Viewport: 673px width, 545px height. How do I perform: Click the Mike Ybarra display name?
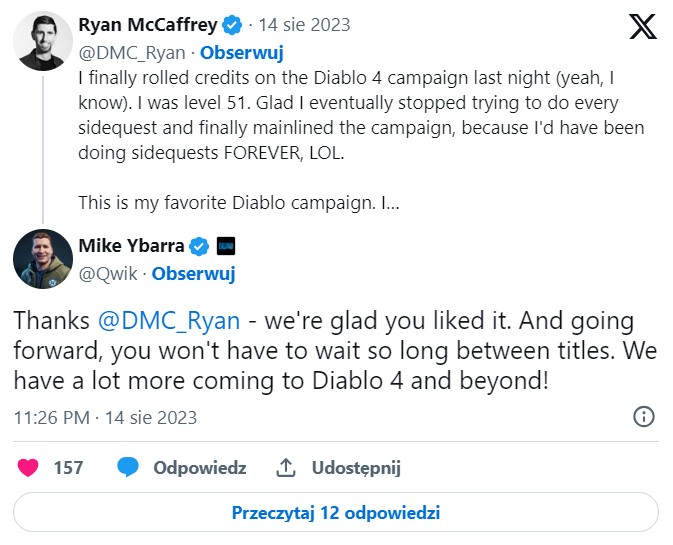point(132,247)
